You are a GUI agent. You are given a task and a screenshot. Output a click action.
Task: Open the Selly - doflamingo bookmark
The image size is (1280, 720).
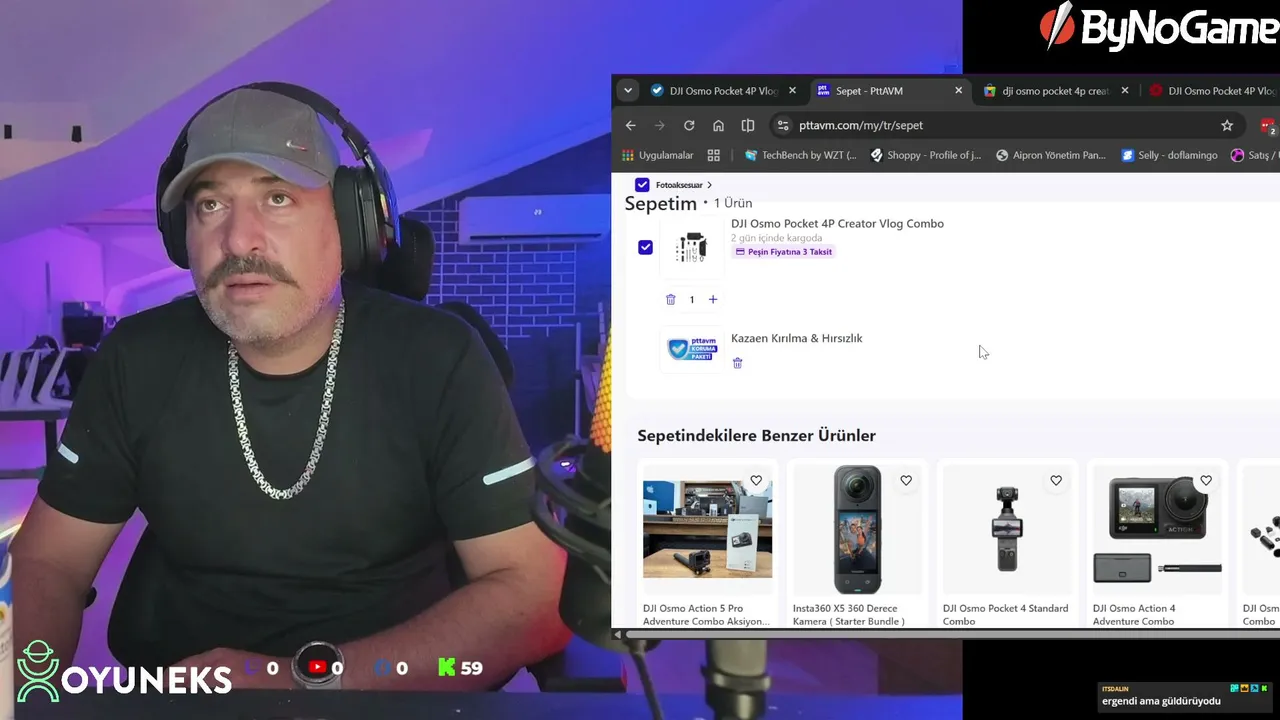click(x=1169, y=155)
